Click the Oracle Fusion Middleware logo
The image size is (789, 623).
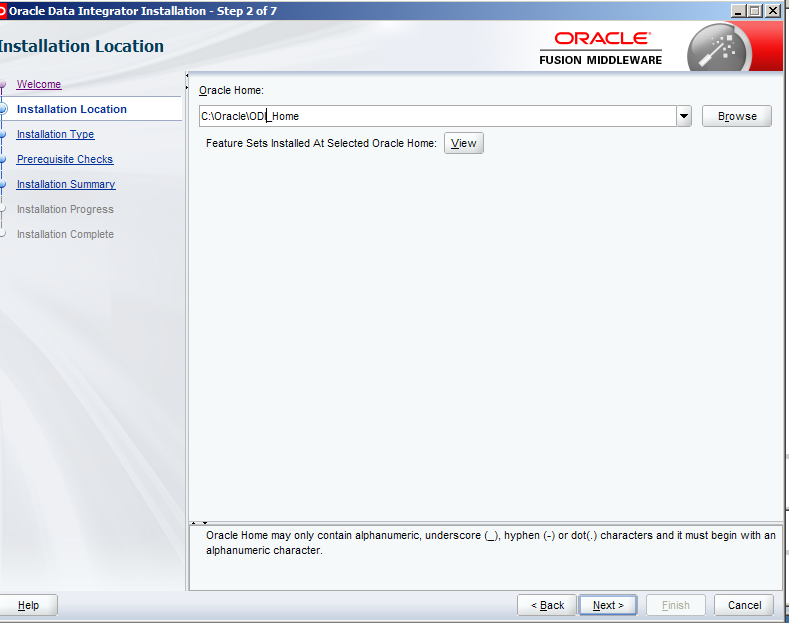tap(601, 47)
